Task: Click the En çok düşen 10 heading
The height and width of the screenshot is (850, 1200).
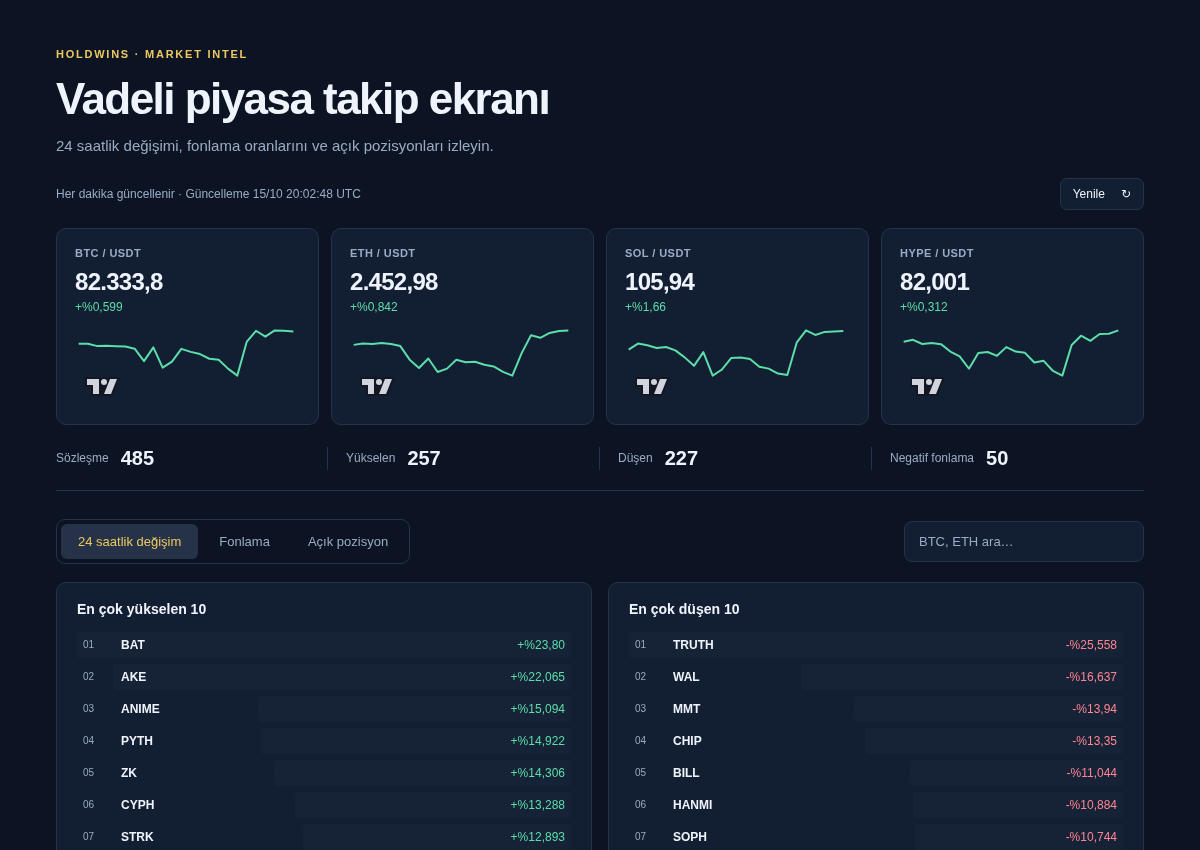Action: pos(684,609)
